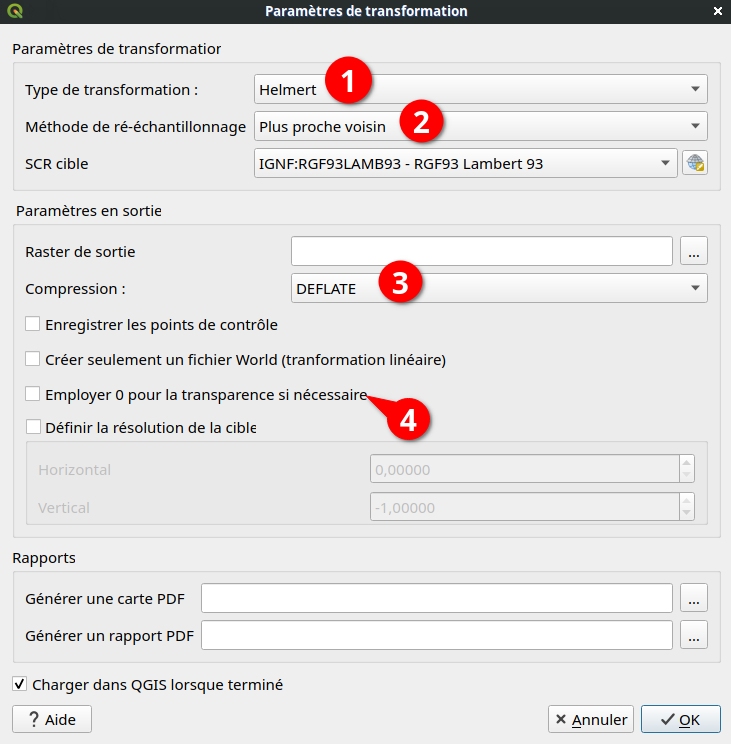
Task: Check 'Créer seulement un fichier World' option
Action: pyautogui.click(x=33, y=359)
